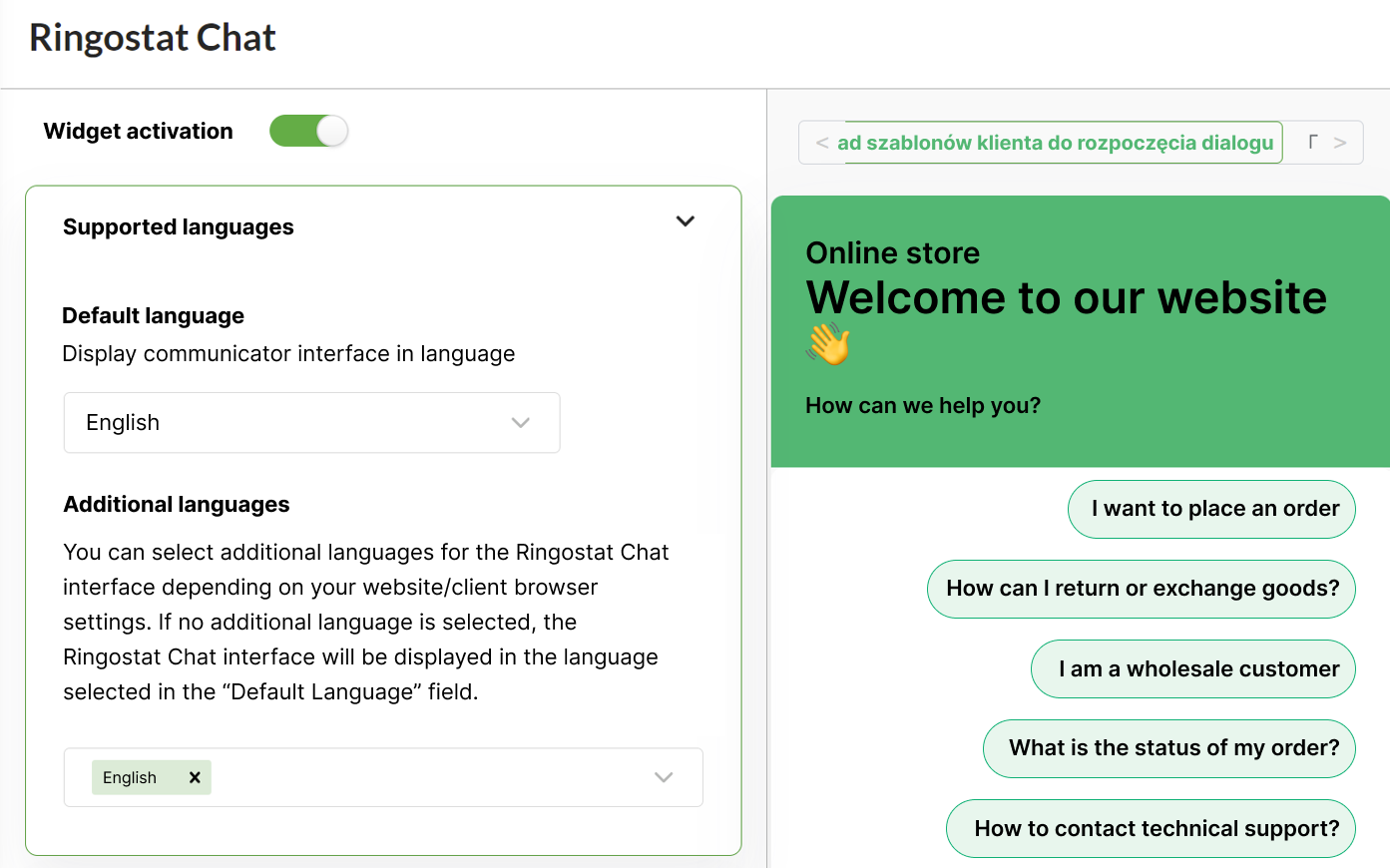
Task: Click I want to place an order
Action: 1211,509
